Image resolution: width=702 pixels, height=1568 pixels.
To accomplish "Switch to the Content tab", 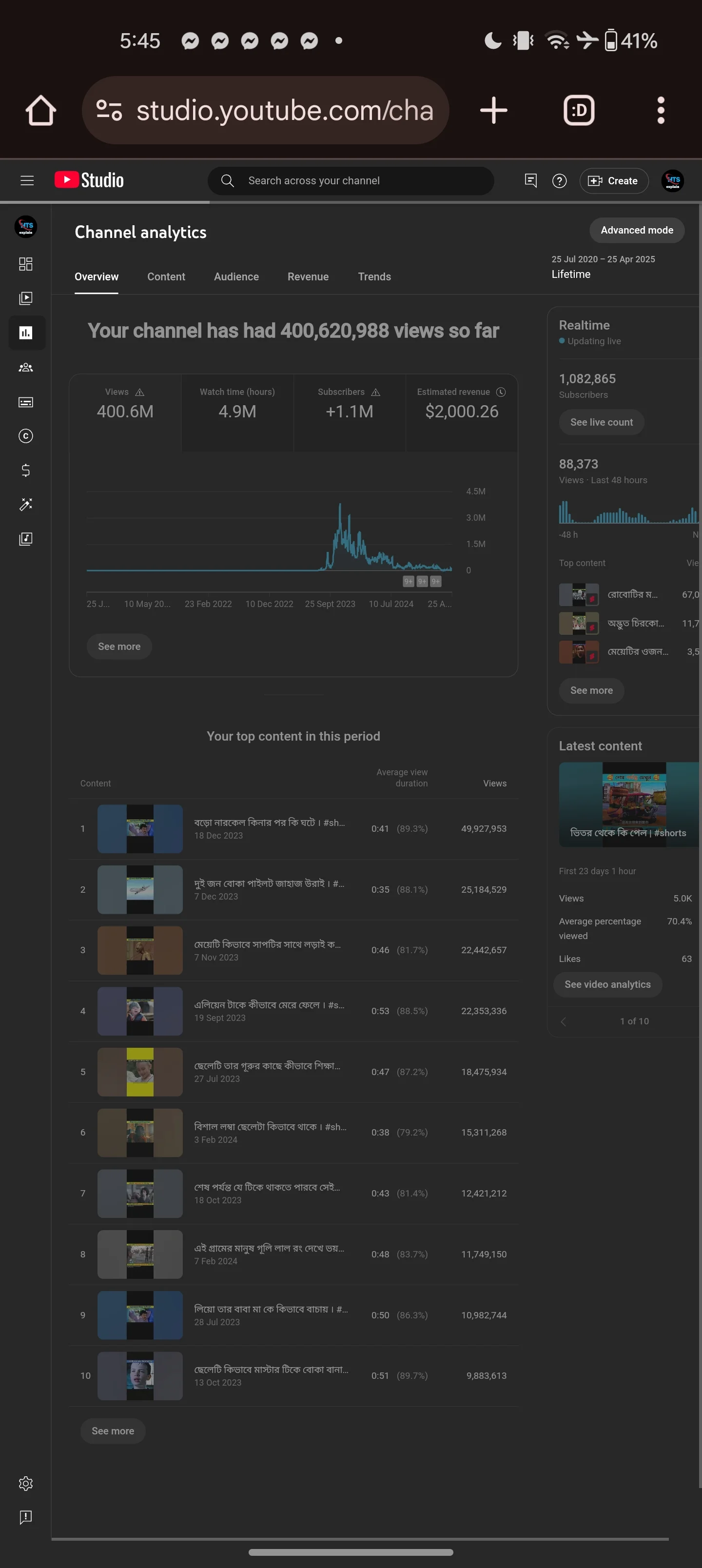I will 166,276.
